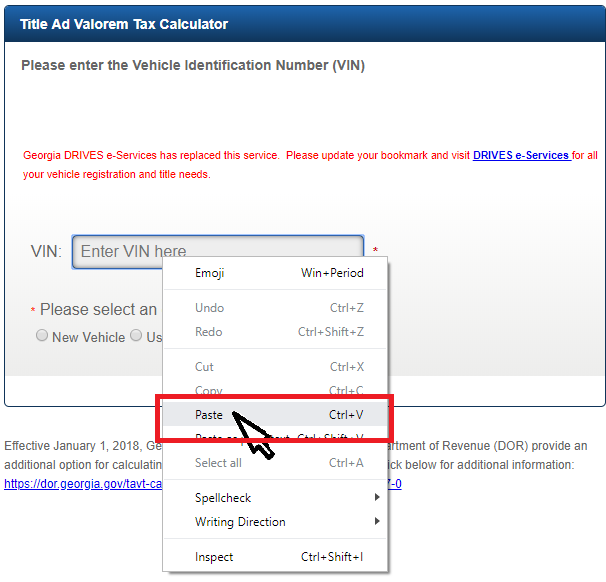Select Redo in the context menu
The image size is (606, 582).
(x=275, y=332)
